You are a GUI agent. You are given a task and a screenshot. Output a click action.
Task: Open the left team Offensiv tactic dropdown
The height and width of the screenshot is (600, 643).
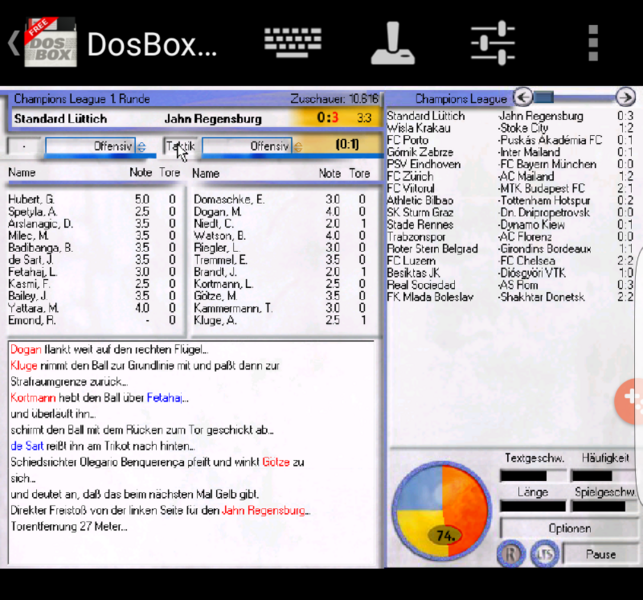tap(90, 146)
